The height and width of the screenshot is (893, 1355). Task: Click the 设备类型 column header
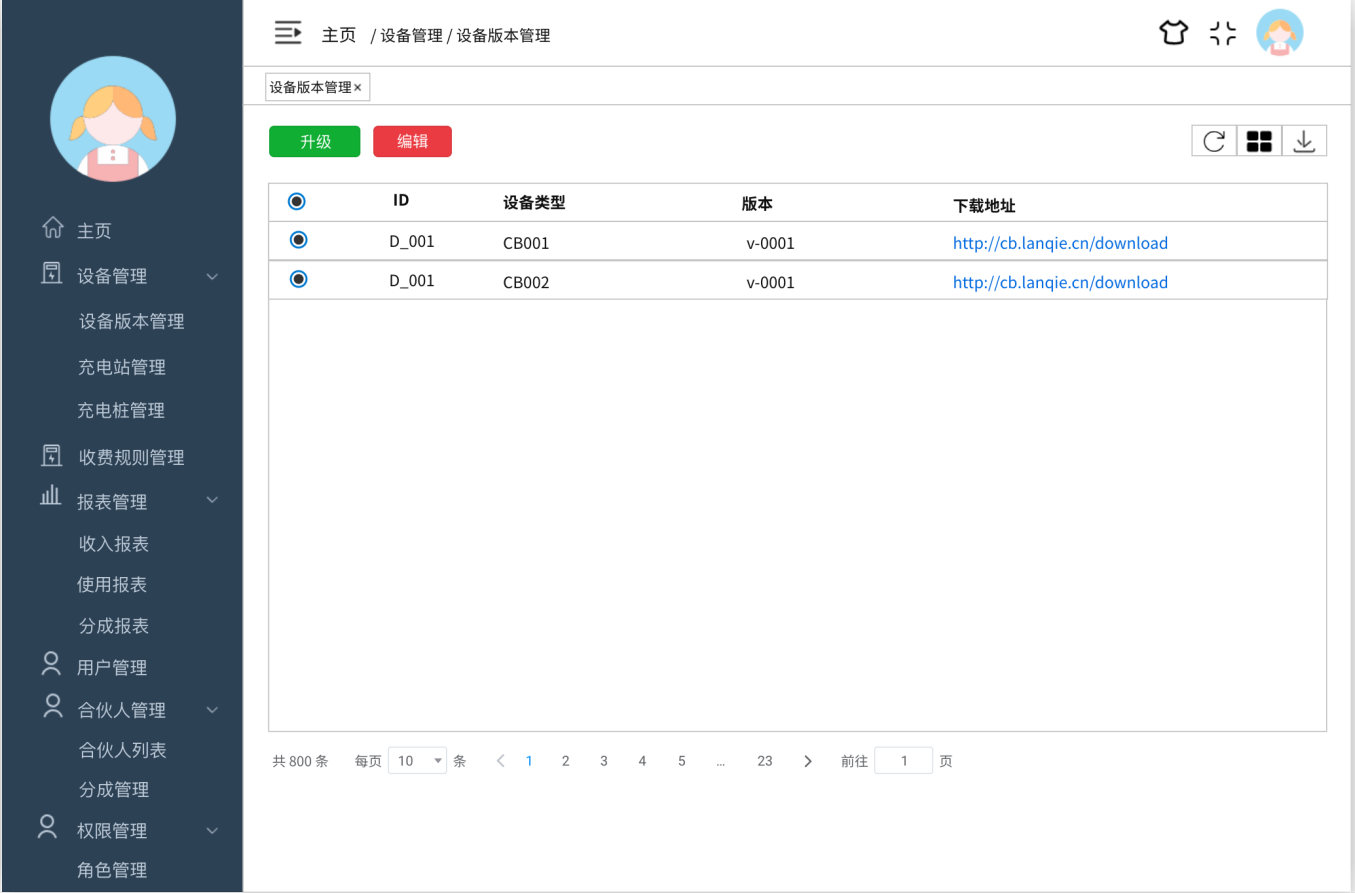(534, 202)
